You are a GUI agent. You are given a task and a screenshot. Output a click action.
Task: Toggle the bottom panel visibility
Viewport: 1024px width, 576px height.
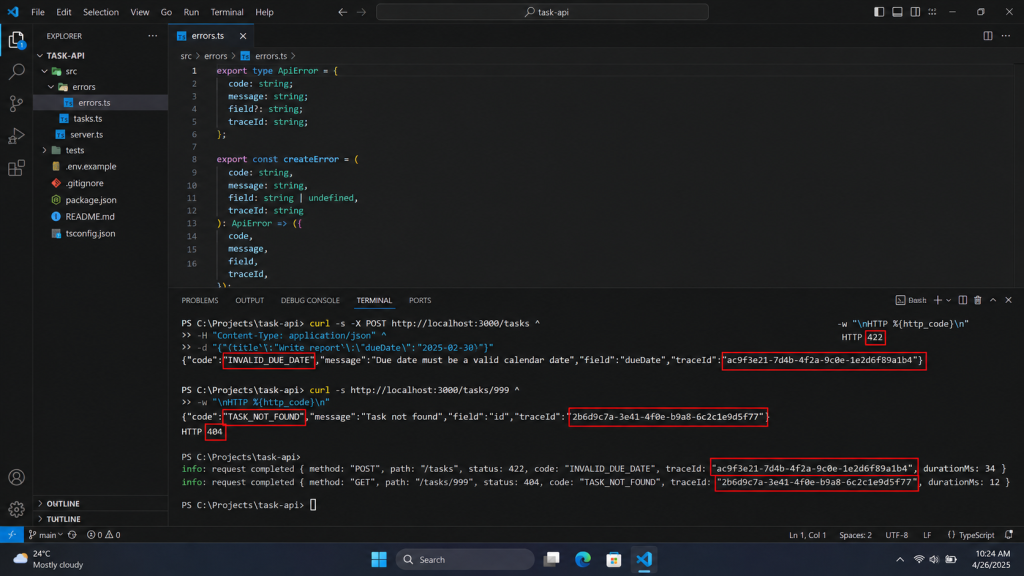point(897,12)
